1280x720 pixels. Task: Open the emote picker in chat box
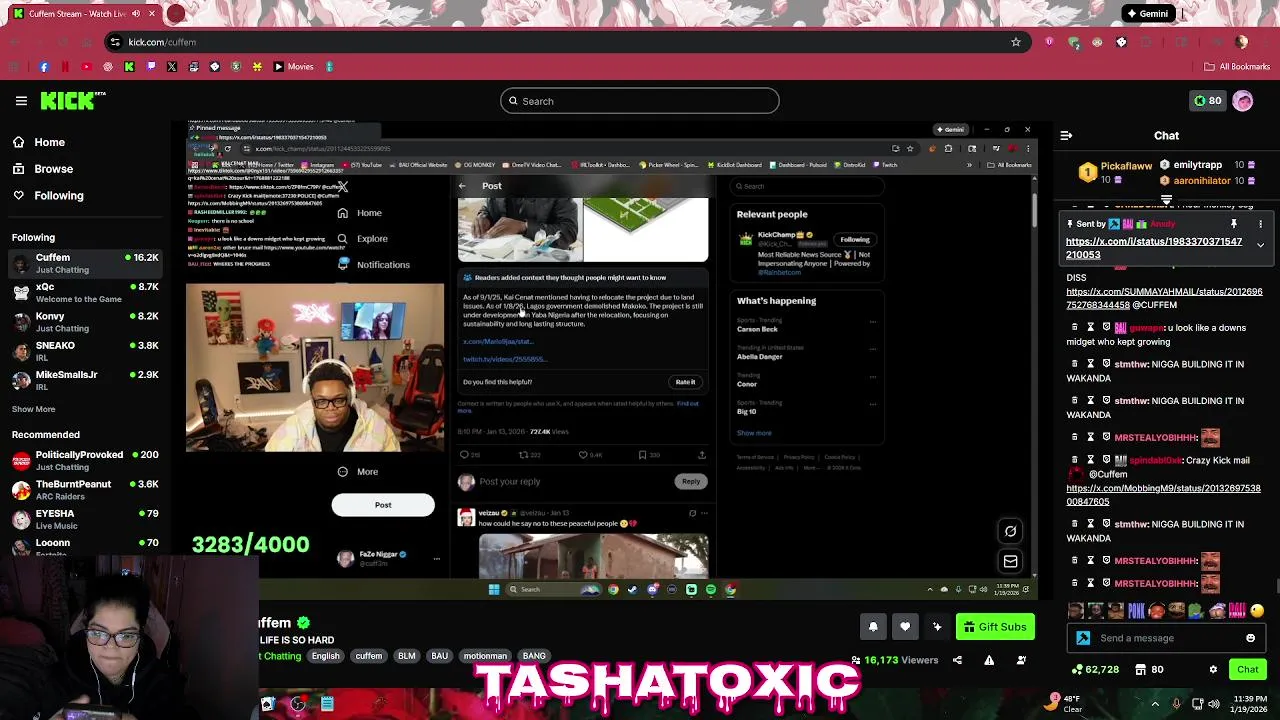tap(1250, 638)
